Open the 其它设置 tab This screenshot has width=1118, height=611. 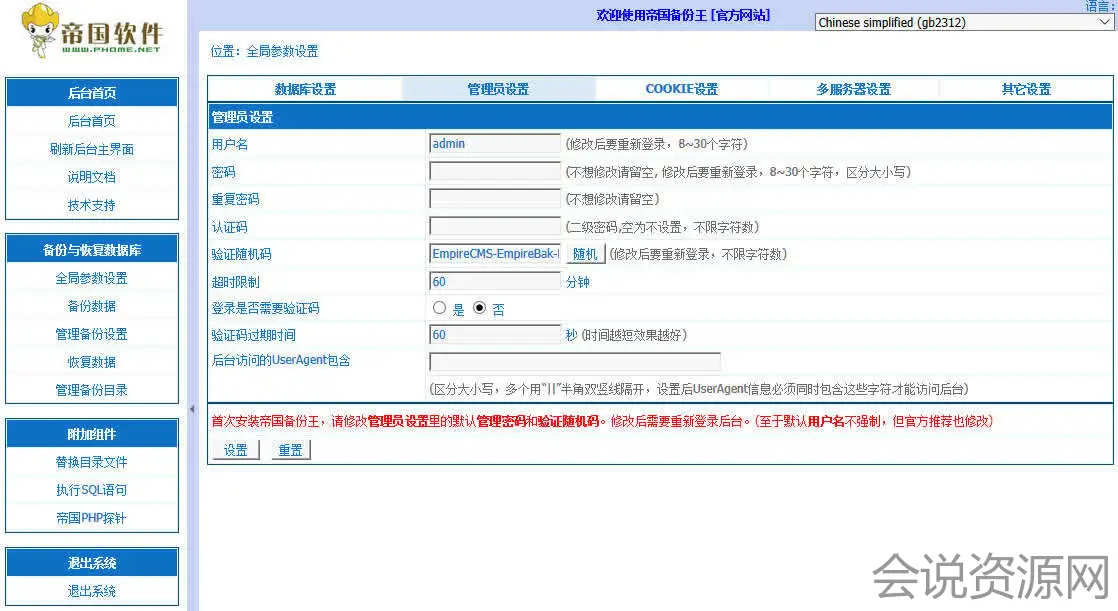tap(1026, 89)
